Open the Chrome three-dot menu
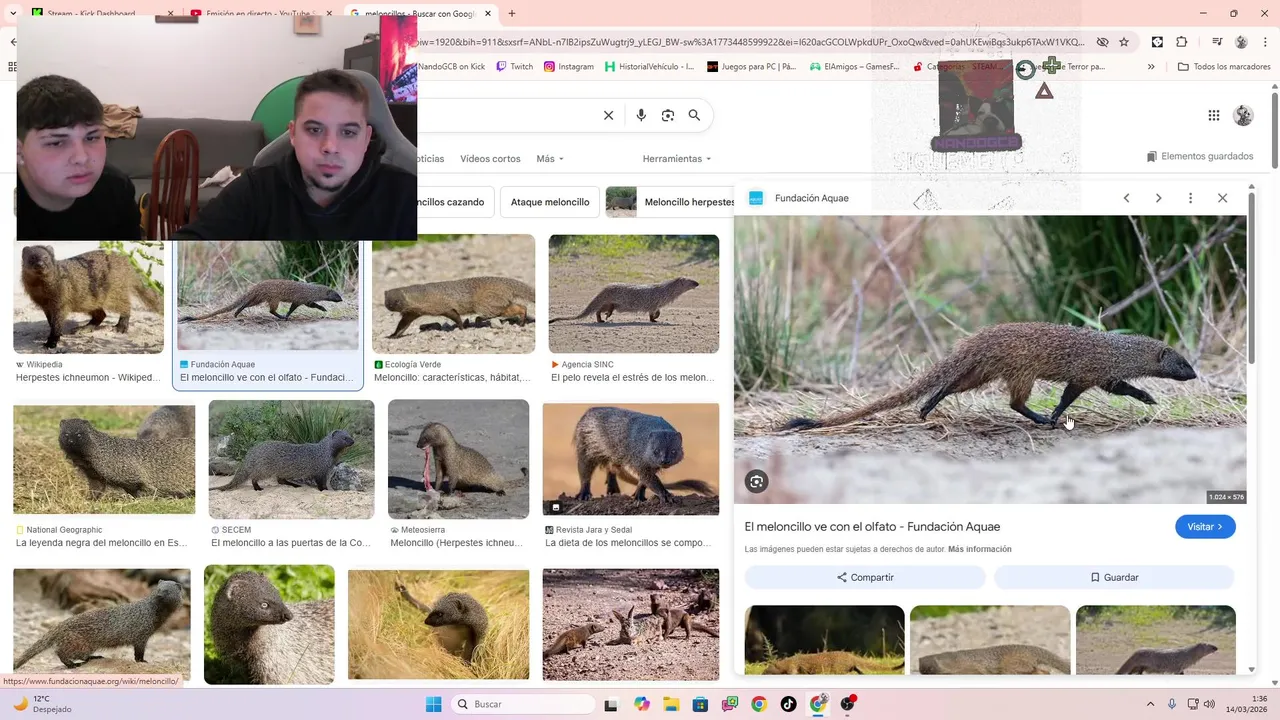1280x720 pixels. pyautogui.click(x=1265, y=42)
